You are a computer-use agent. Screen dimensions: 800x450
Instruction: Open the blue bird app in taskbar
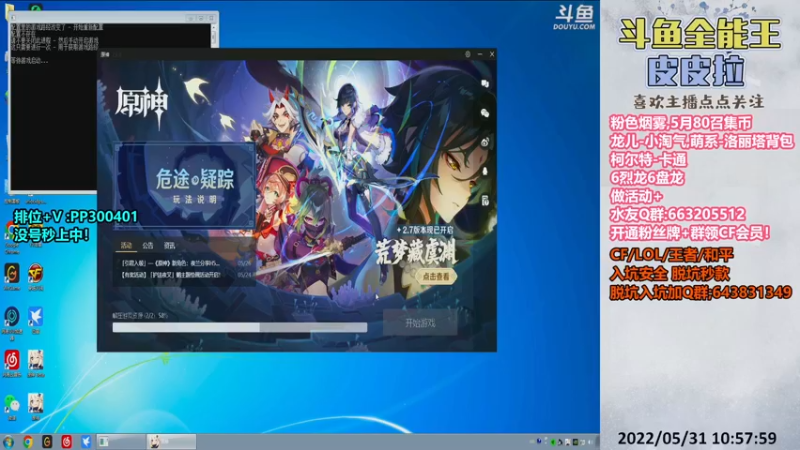[x=86, y=442]
